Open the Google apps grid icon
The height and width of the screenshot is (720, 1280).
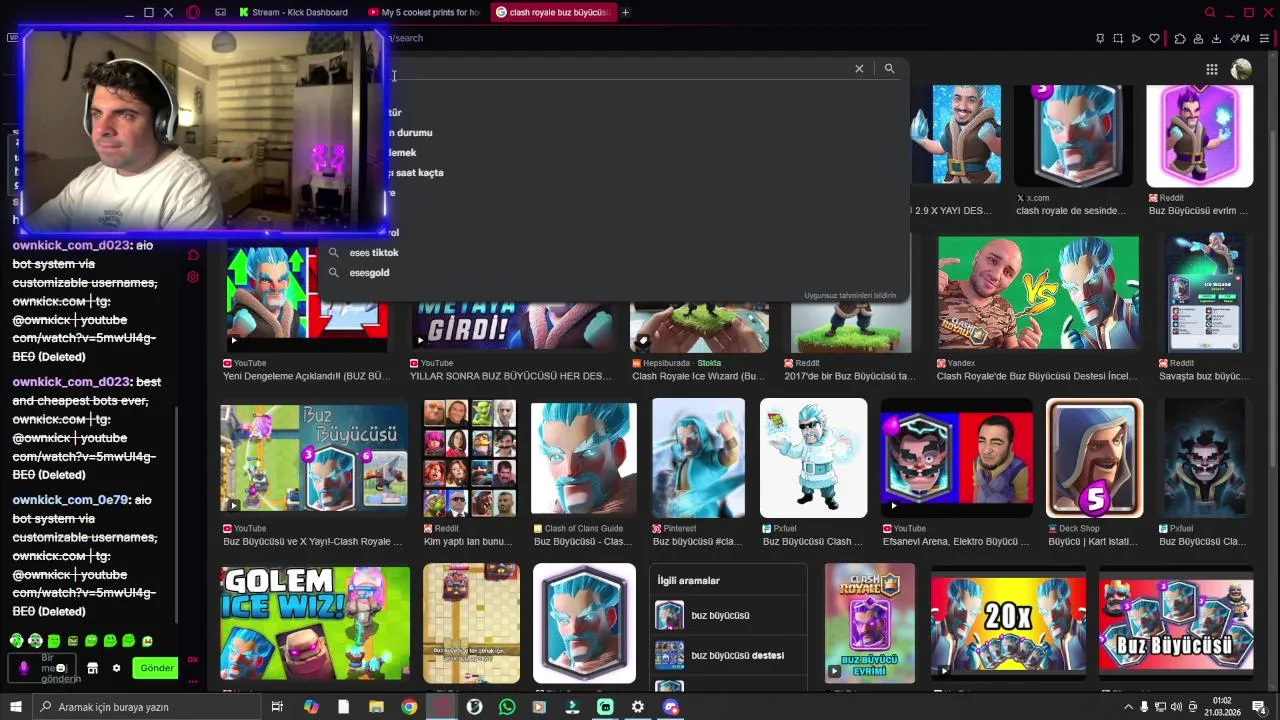1211,69
